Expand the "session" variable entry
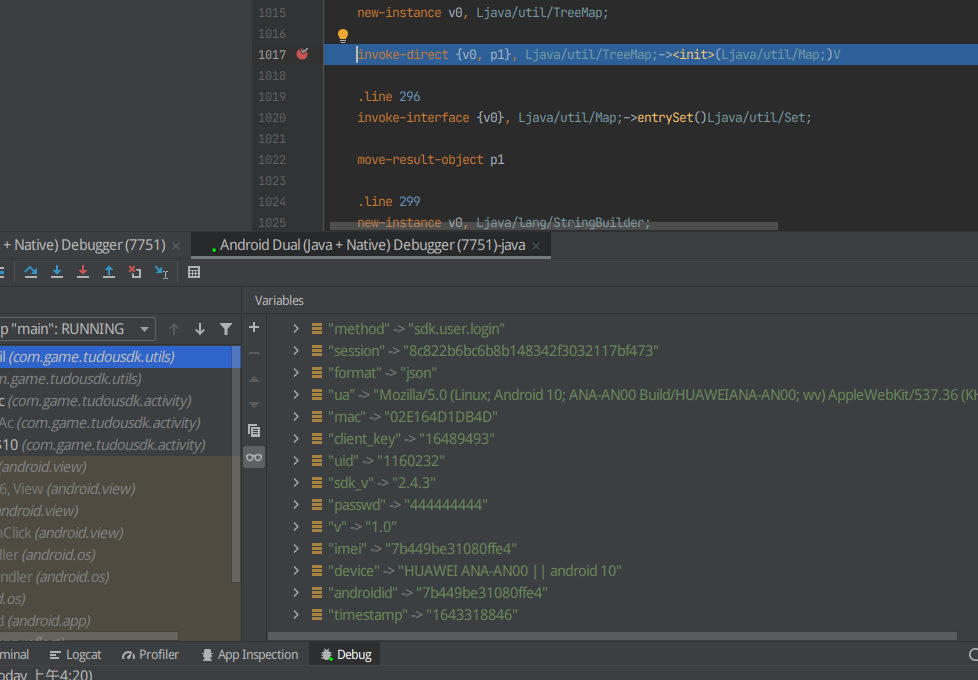The width and height of the screenshot is (978, 680). click(296, 351)
